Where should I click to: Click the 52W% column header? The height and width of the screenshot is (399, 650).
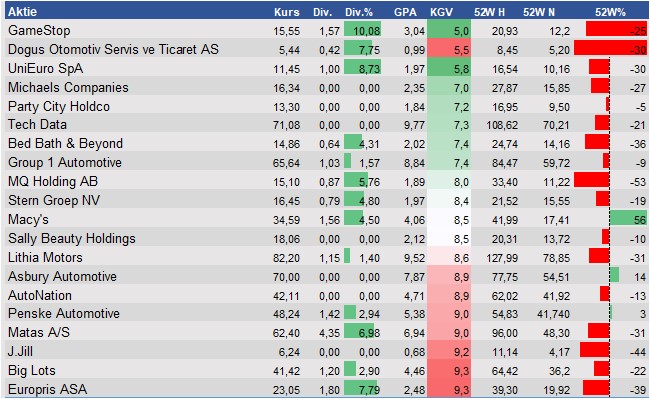pos(610,12)
